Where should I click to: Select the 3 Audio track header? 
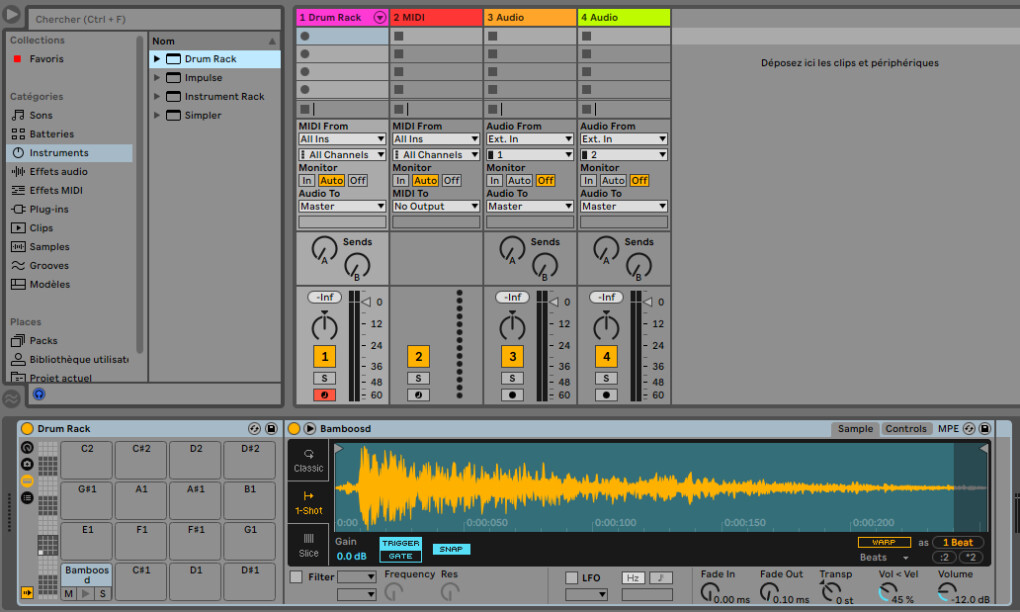point(530,18)
